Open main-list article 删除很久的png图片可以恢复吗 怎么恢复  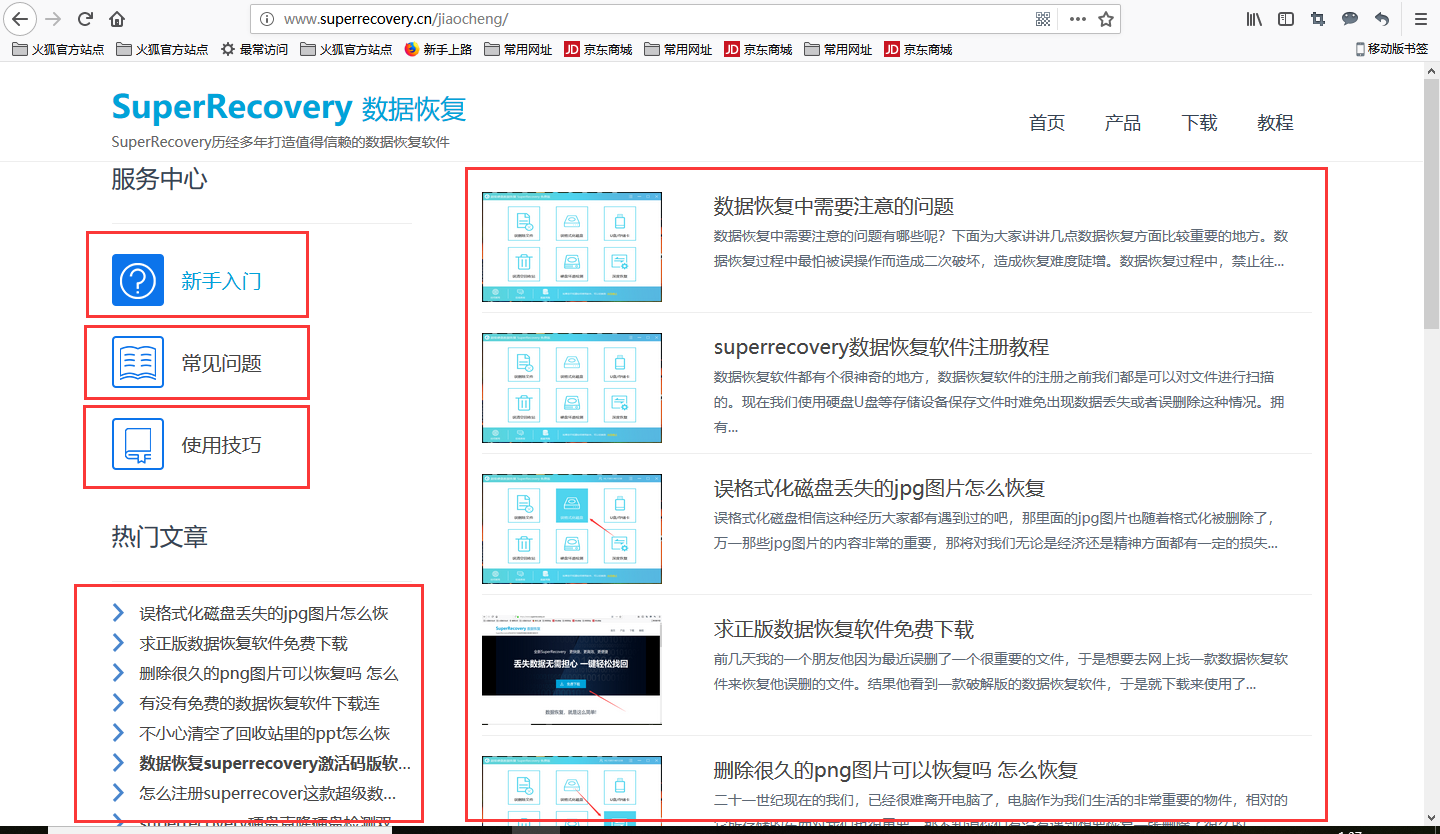coord(896,770)
